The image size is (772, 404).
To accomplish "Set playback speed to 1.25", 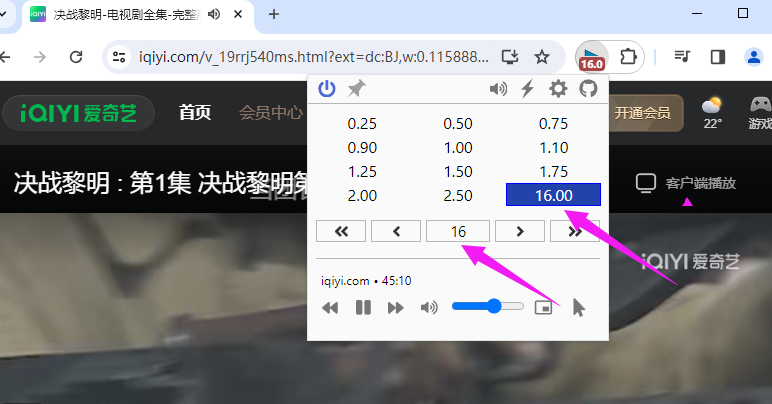I will coord(362,172).
